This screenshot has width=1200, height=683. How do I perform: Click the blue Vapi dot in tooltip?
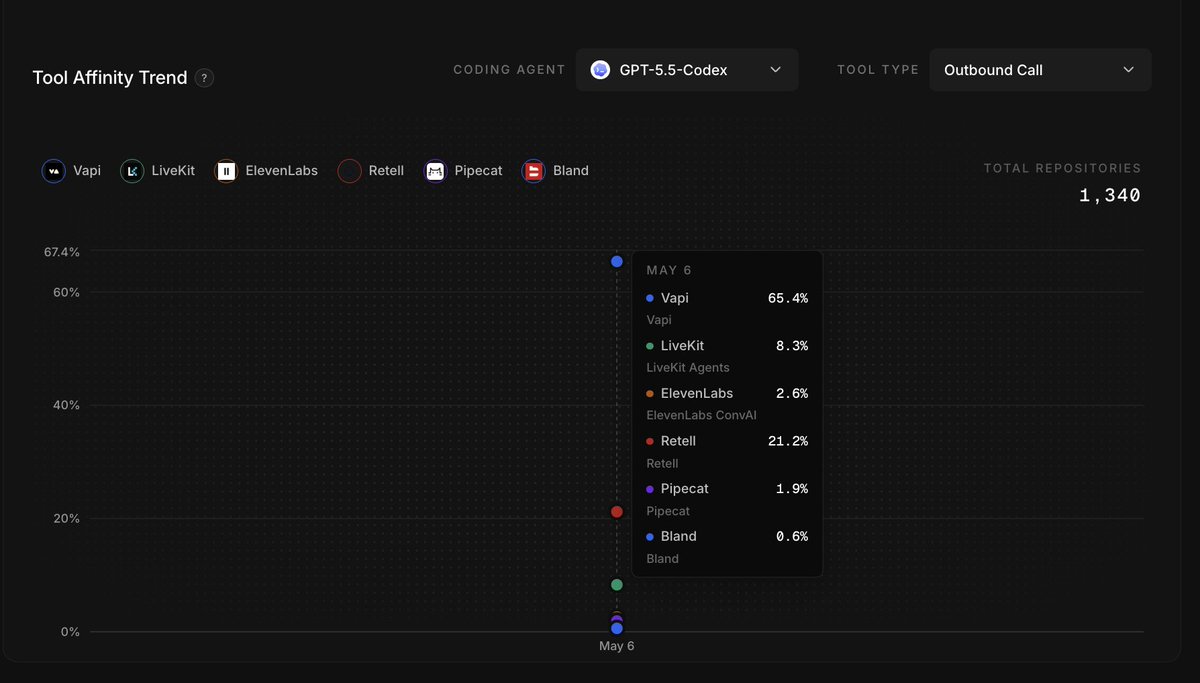[650, 298]
